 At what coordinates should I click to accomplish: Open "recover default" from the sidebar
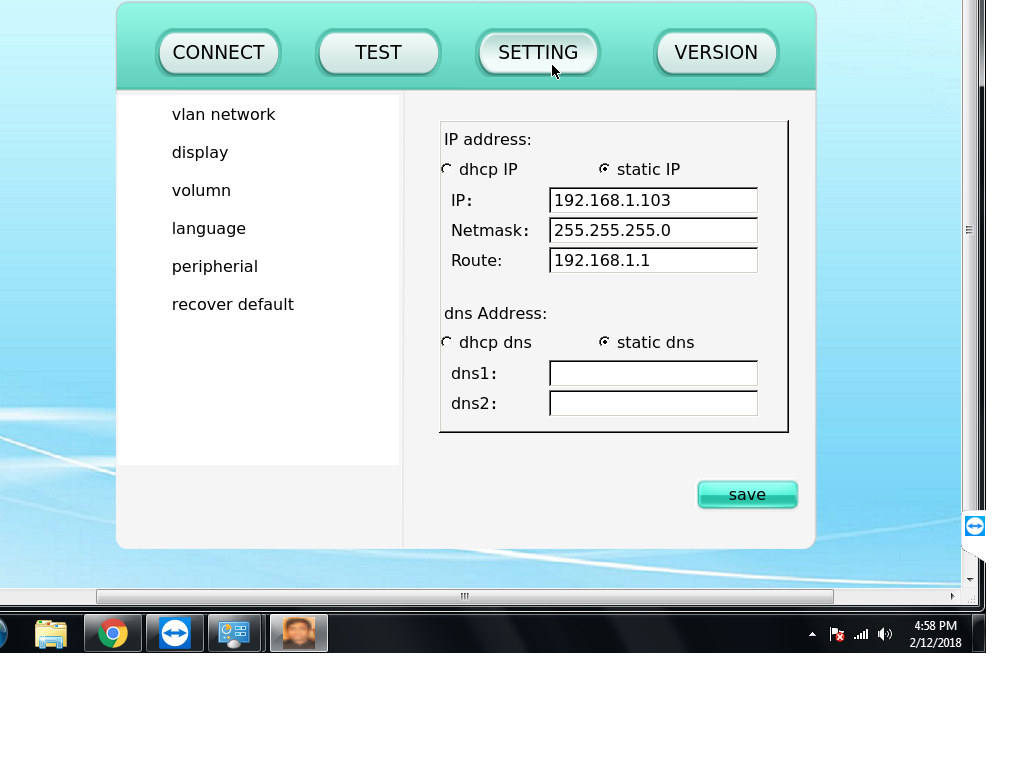pyautogui.click(x=233, y=304)
